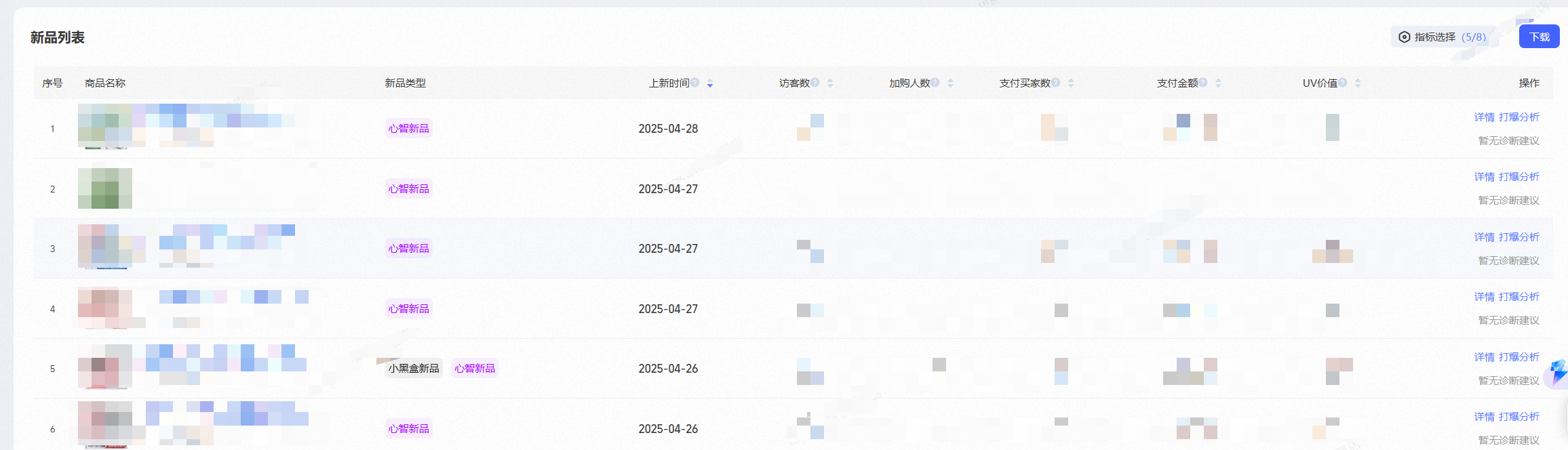This screenshot has height=450, width=1568.
Task: Click the help icon next to 支付买家数
Action: tap(1056, 83)
